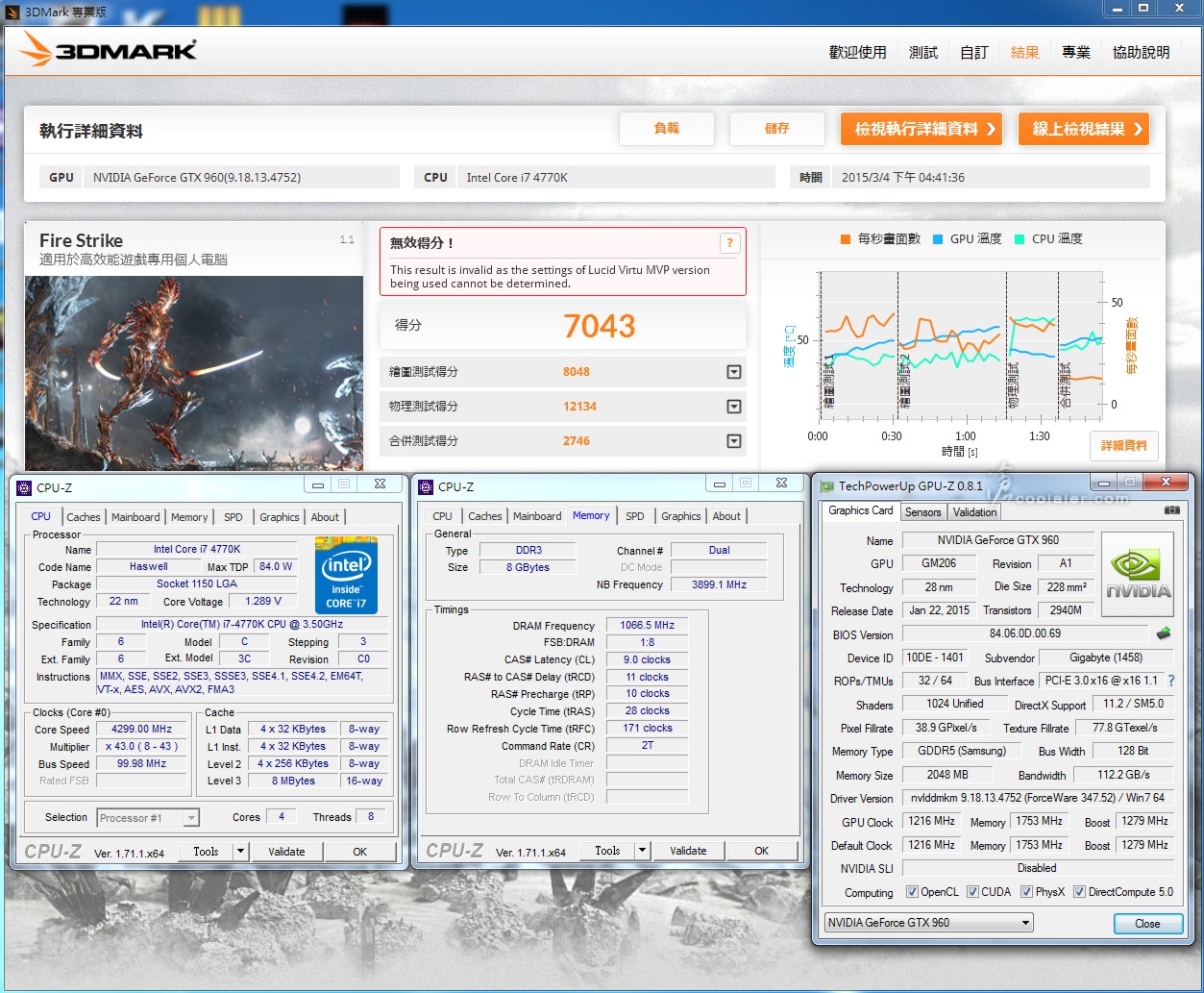Expand the combined test score 2746 row
The image size is (1204, 993).
tap(734, 441)
